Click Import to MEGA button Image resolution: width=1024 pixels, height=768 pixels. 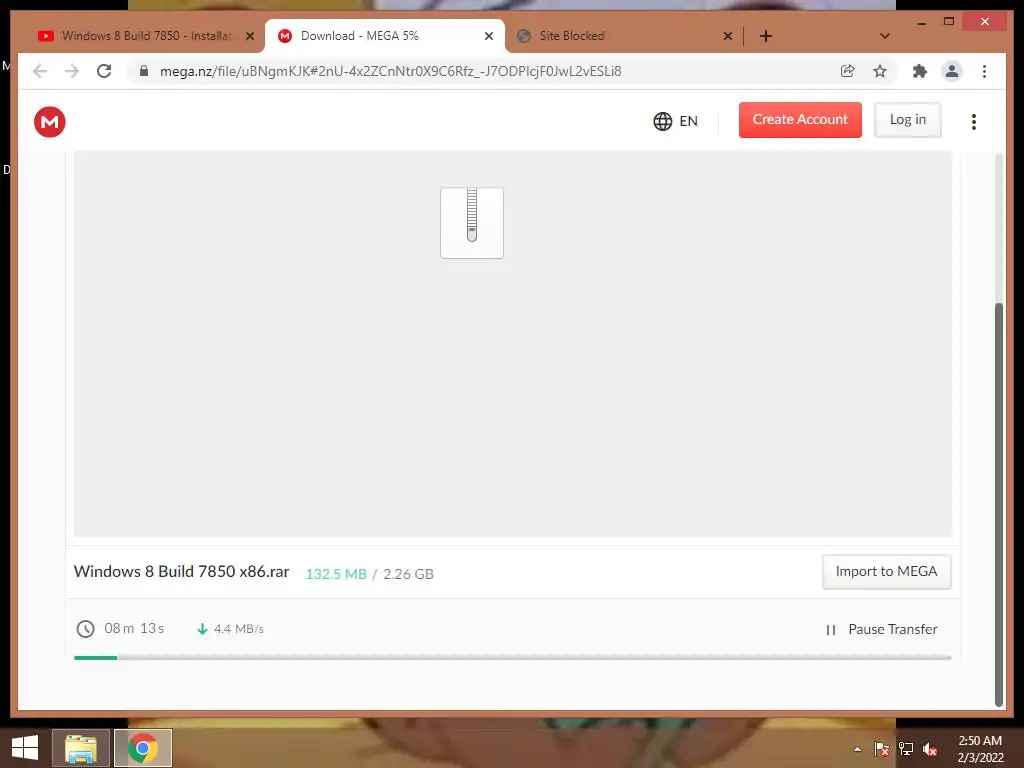(886, 572)
